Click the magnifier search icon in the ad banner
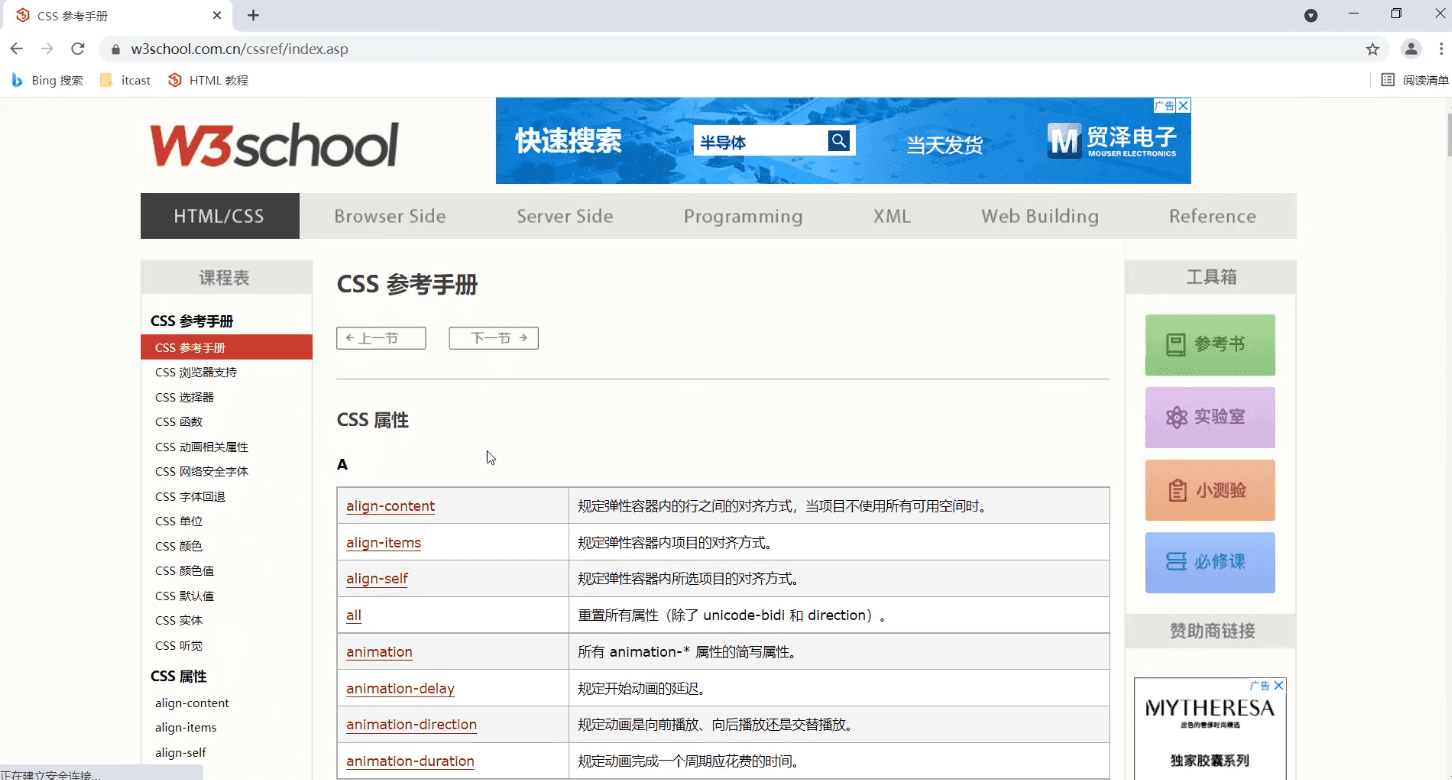 (839, 141)
